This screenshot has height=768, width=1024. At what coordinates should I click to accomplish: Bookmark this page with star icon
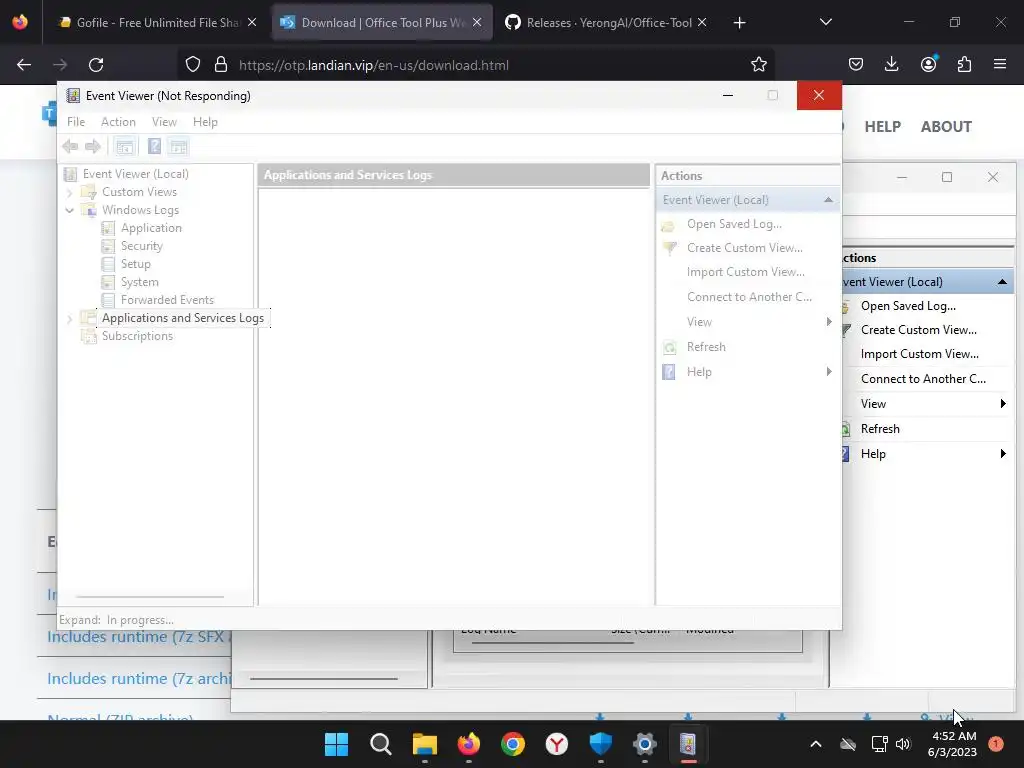(758, 65)
